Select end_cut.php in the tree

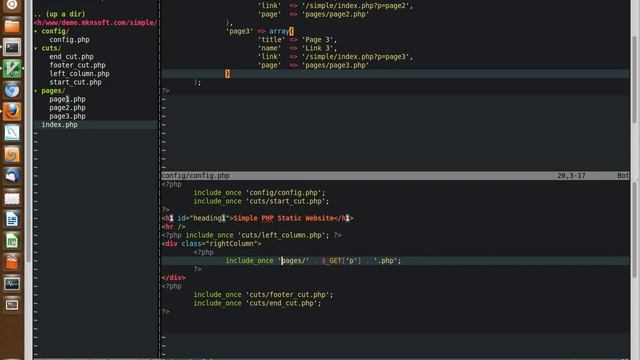(x=71, y=57)
